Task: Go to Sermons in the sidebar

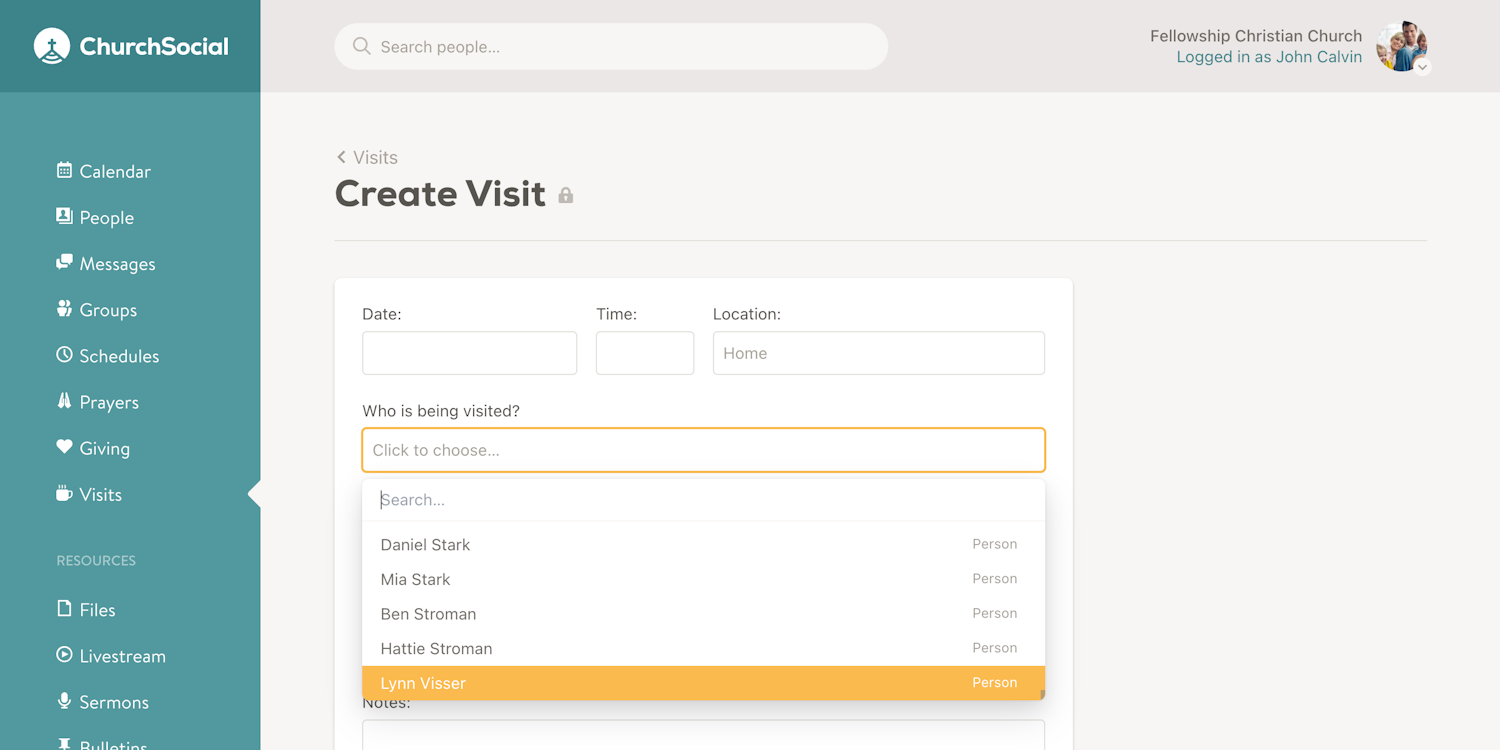Action: 113,702
